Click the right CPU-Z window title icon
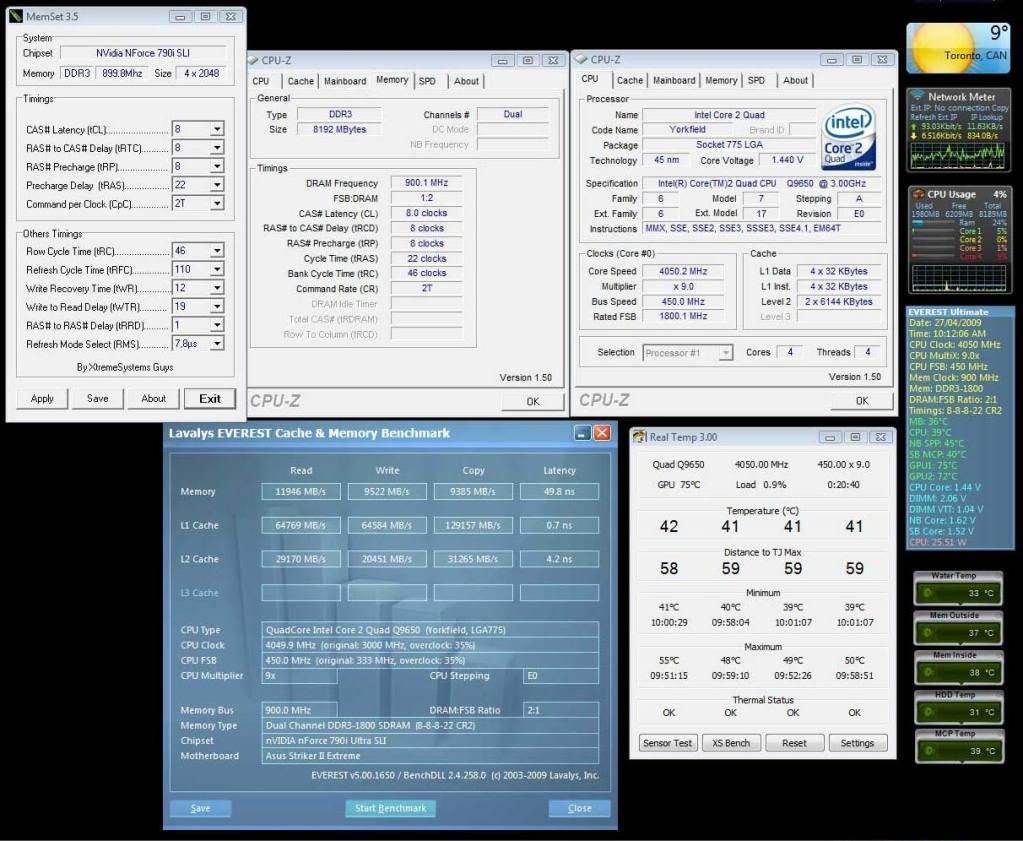The height and width of the screenshot is (841, 1023). tap(581, 59)
